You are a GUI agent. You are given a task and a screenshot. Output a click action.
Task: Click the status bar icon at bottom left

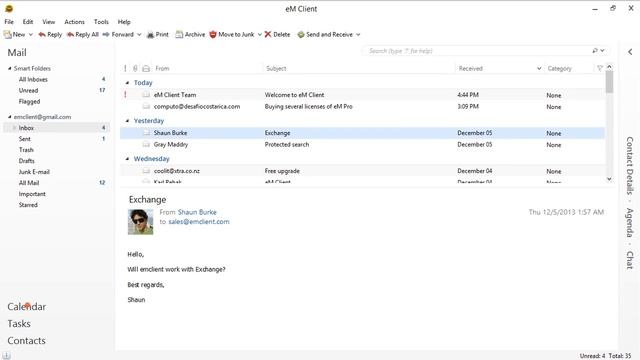click(7, 356)
